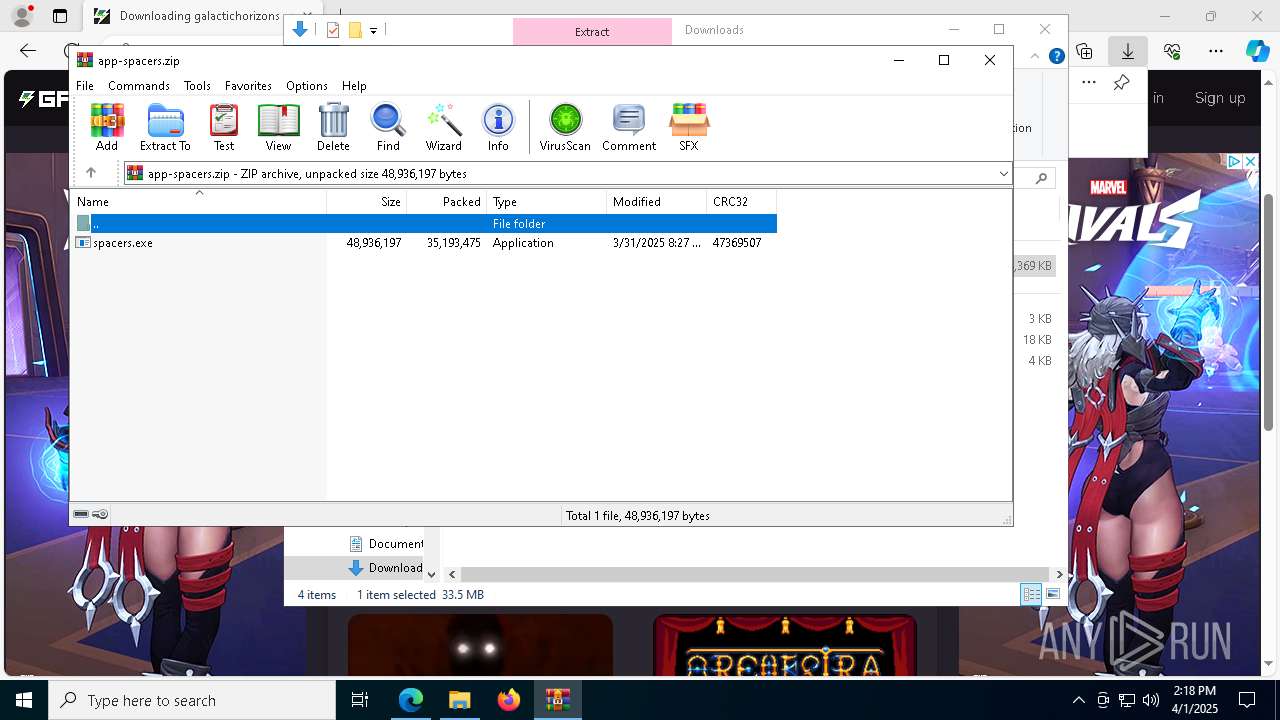Show hidden system tray icons chevron
This screenshot has width=1280, height=720.
[x=1078, y=700]
